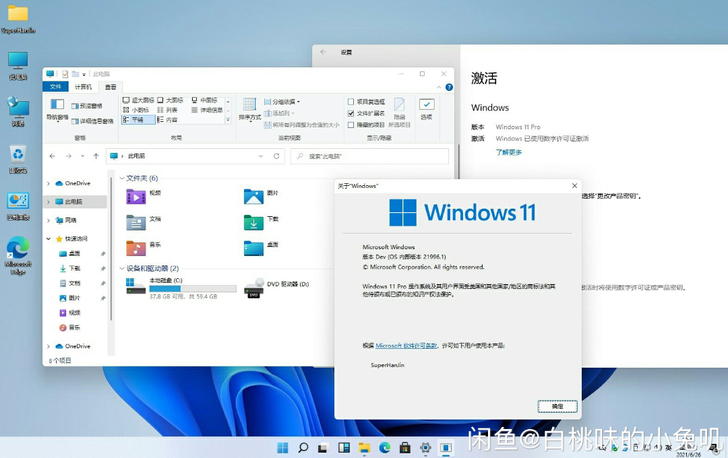Open the Microsoft 软件许可条款 link

406,346
